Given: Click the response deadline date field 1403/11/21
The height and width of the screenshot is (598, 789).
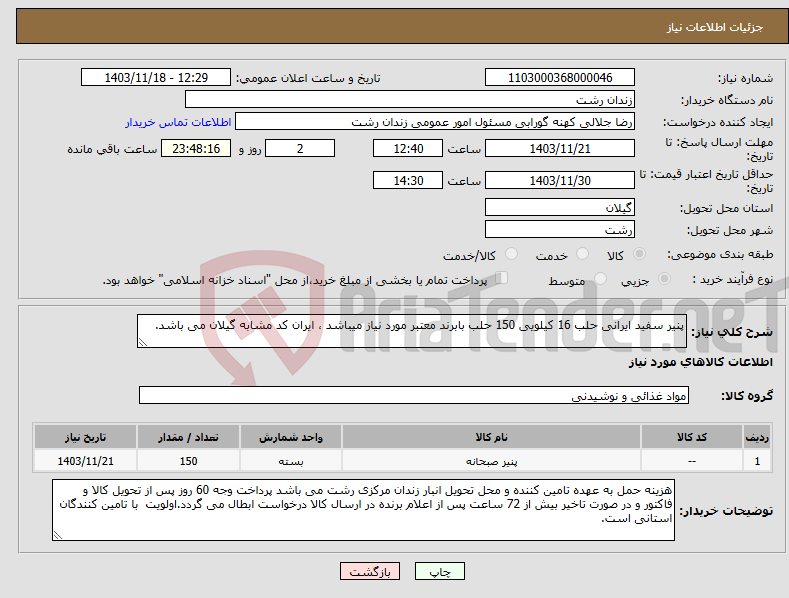Looking at the screenshot, I should click(x=560, y=148).
